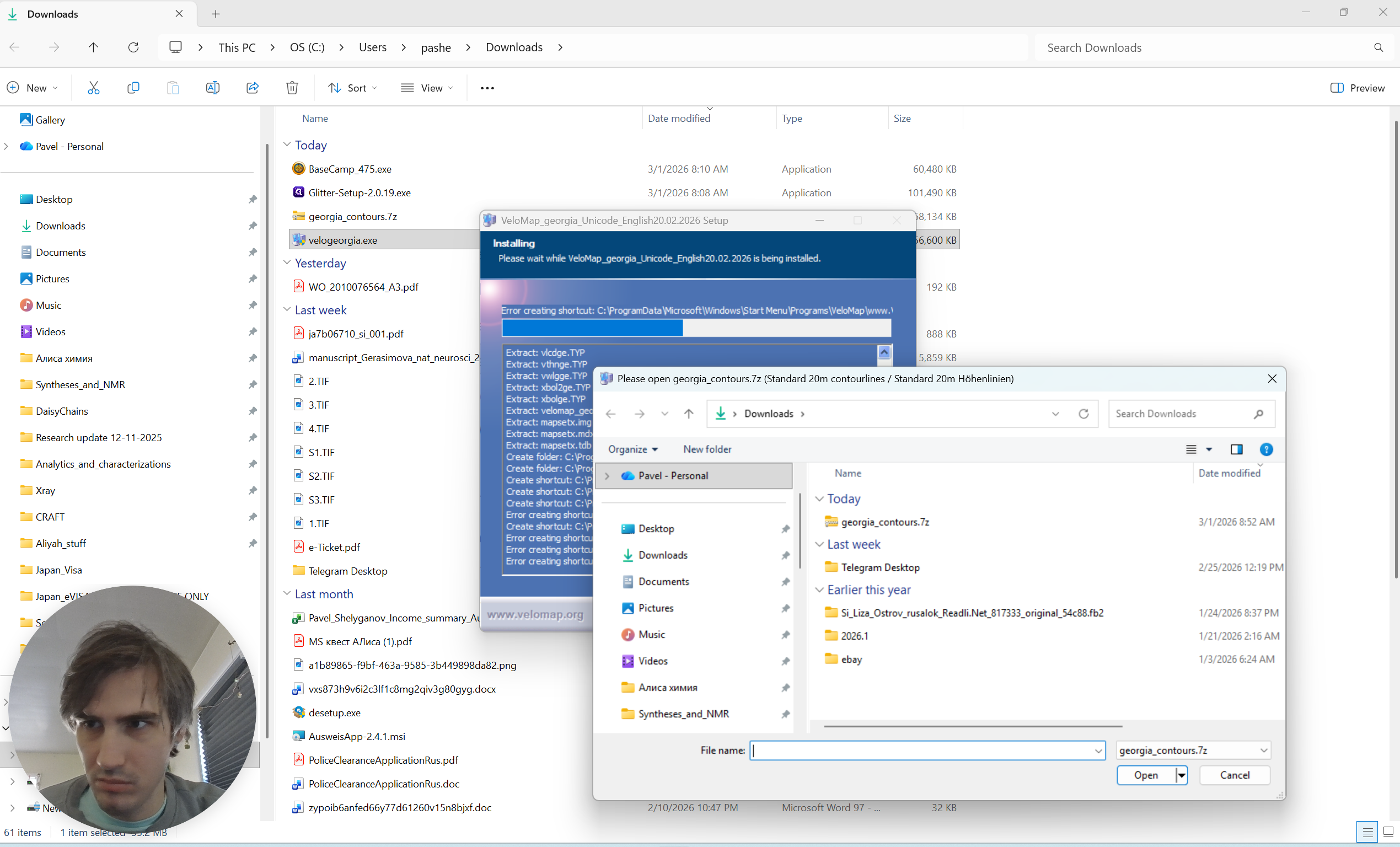The height and width of the screenshot is (847, 1400).
Task: Click the Share icon in toolbar
Action: pyautogui.click(x=253, y=88)
